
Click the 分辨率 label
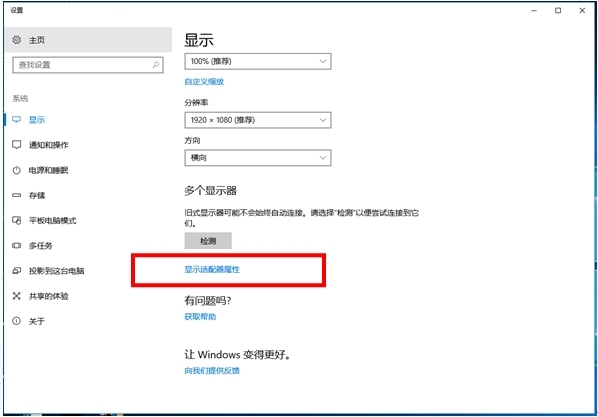pyautogui.click(x=196, y=103)
